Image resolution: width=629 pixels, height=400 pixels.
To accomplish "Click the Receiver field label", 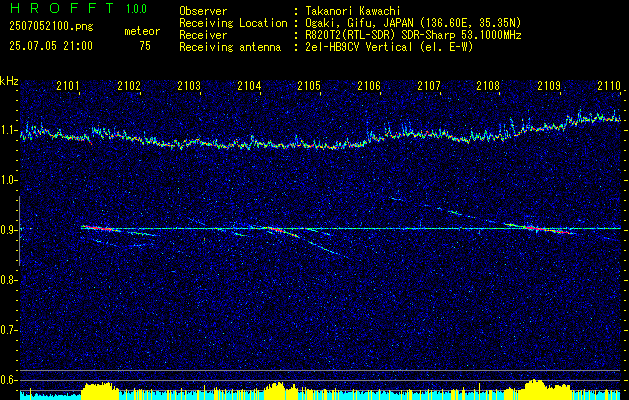I will pyautogui.click(x=203, y=35).
